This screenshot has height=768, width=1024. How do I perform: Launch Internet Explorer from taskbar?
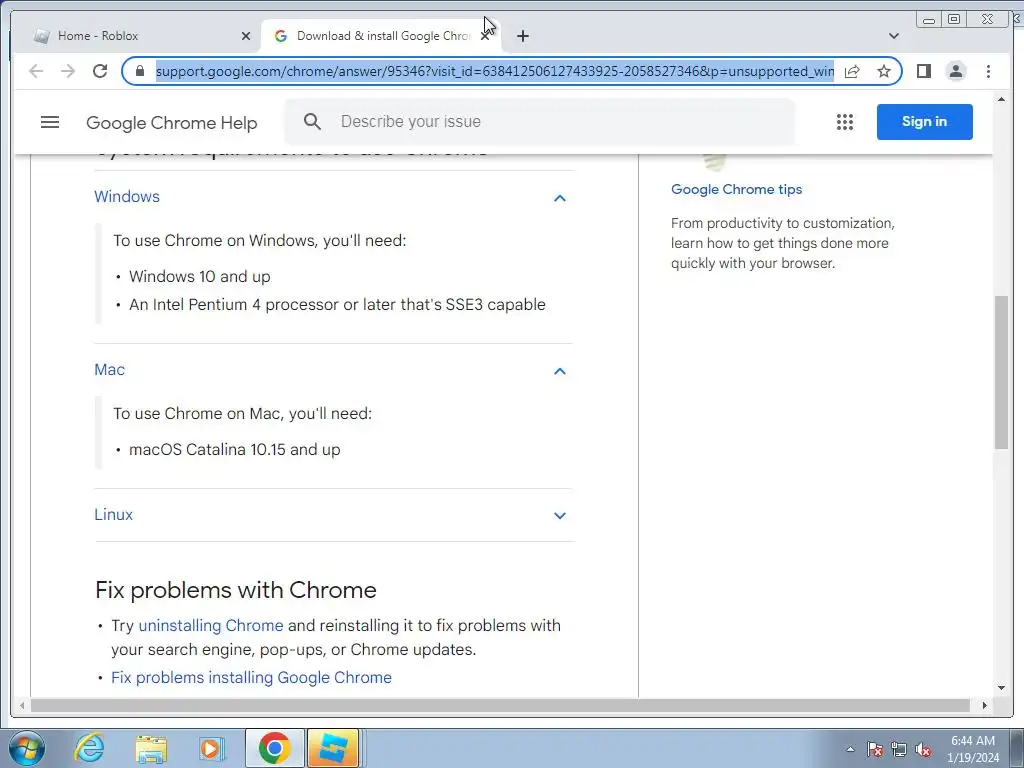(x=89, y=748)
